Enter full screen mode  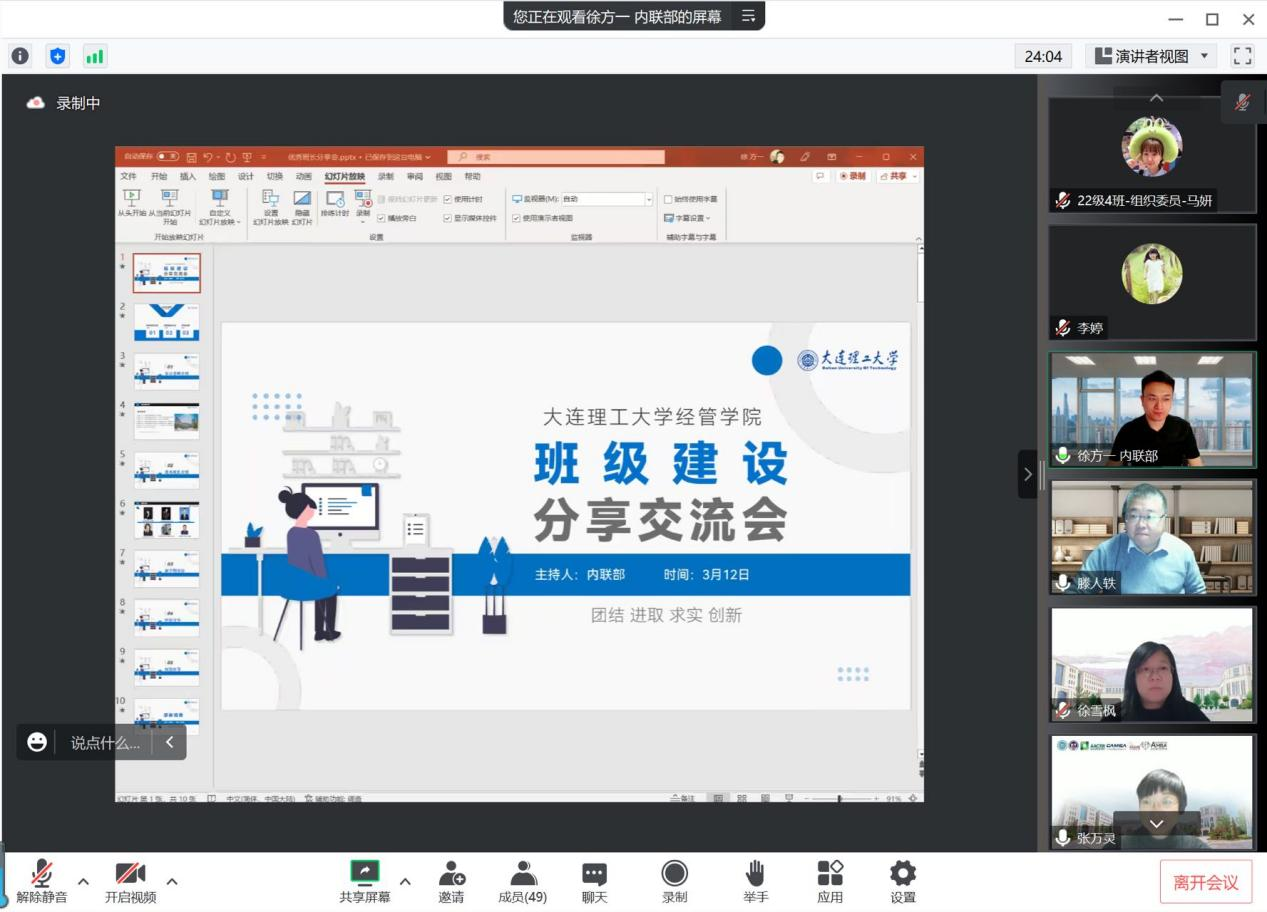point(1242,57)
